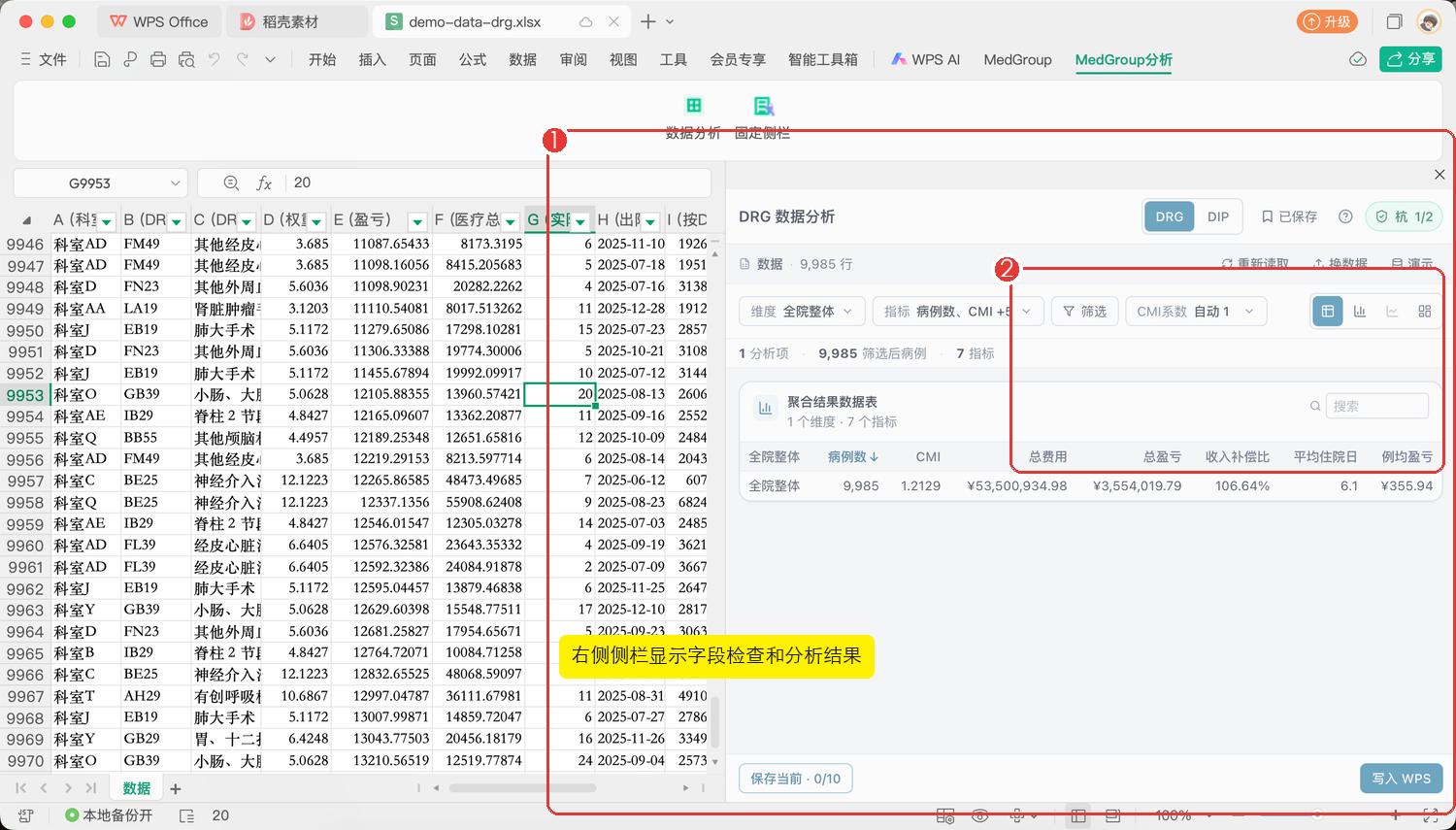Select the DIP mode toggle
1456x830 pixels.
[1218, 216]
